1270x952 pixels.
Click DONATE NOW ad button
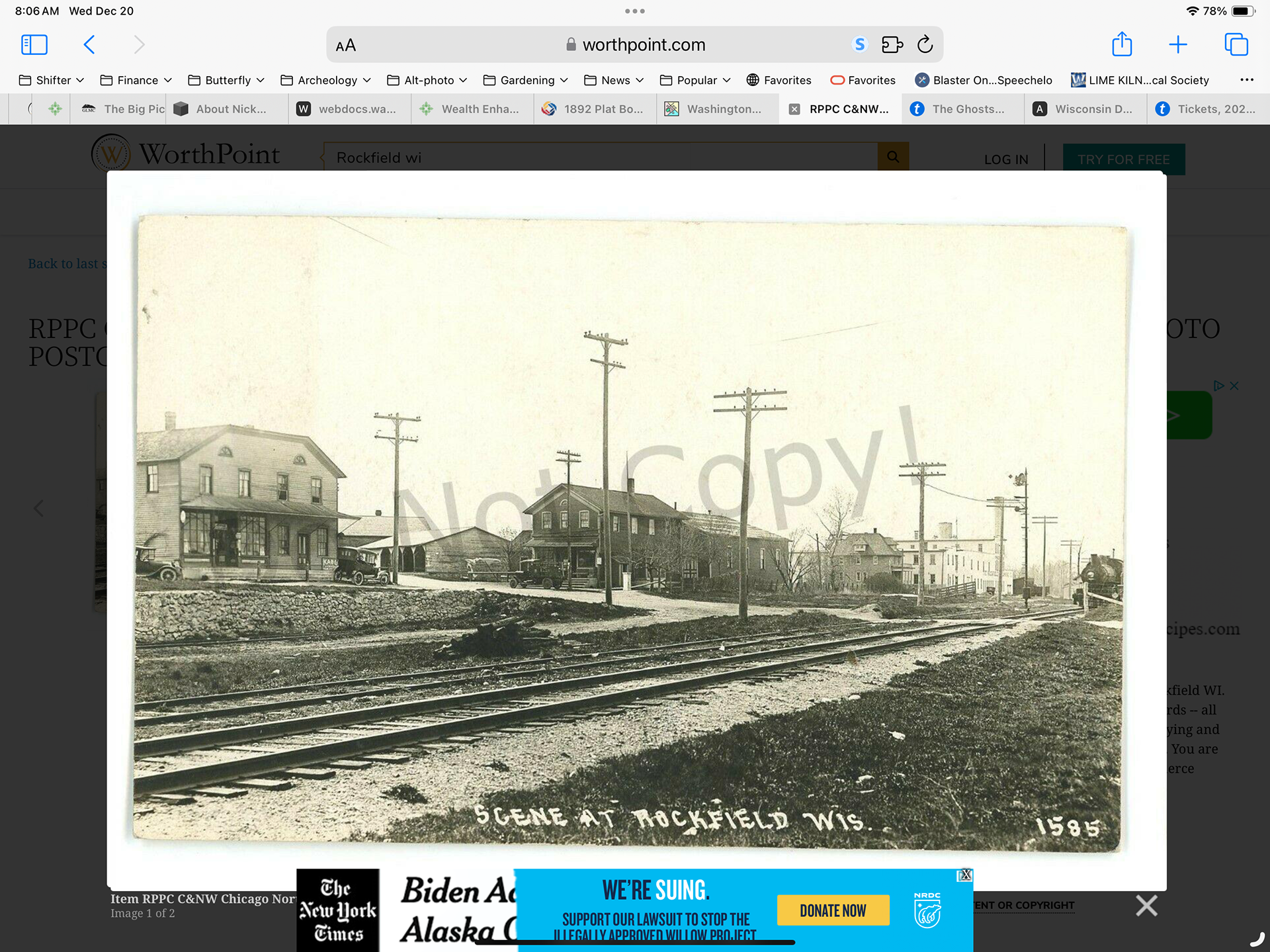[833, 910]
